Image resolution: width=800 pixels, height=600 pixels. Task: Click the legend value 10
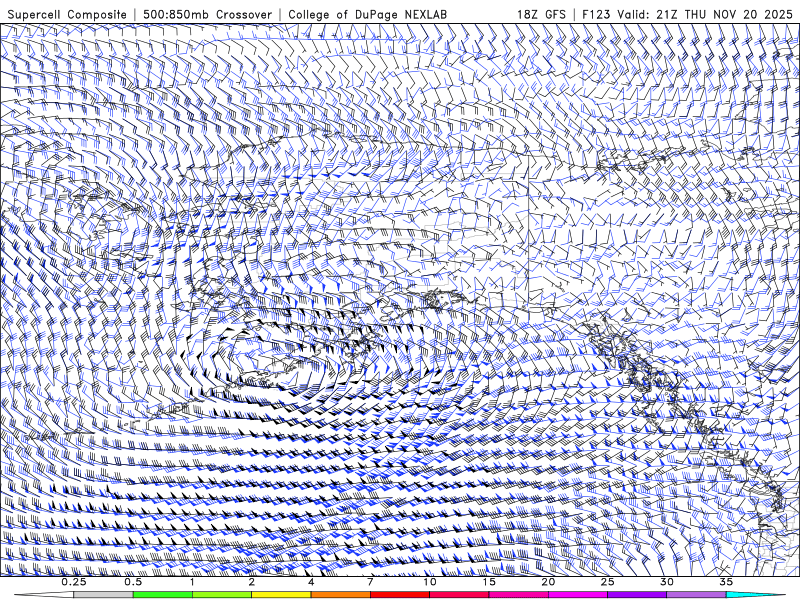(430, 582)
